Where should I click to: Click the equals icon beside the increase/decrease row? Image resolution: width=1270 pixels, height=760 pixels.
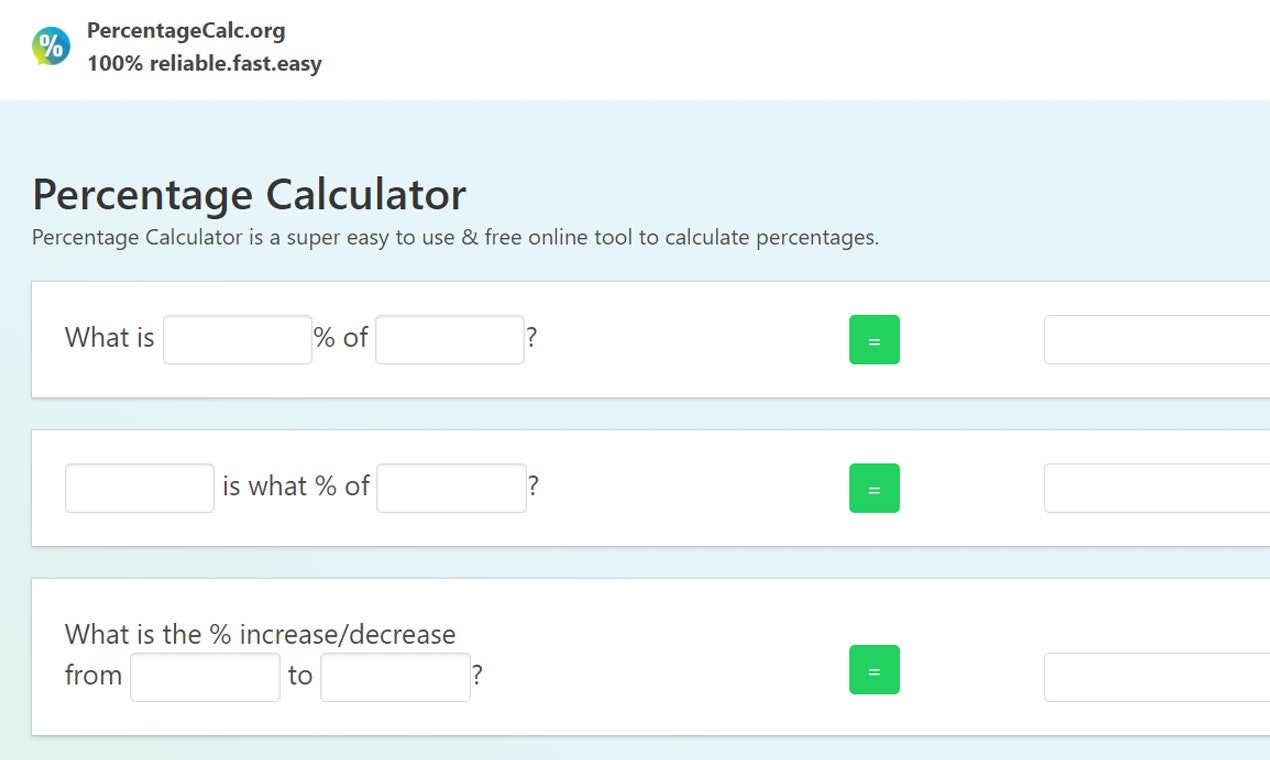[x=874, y=670]
